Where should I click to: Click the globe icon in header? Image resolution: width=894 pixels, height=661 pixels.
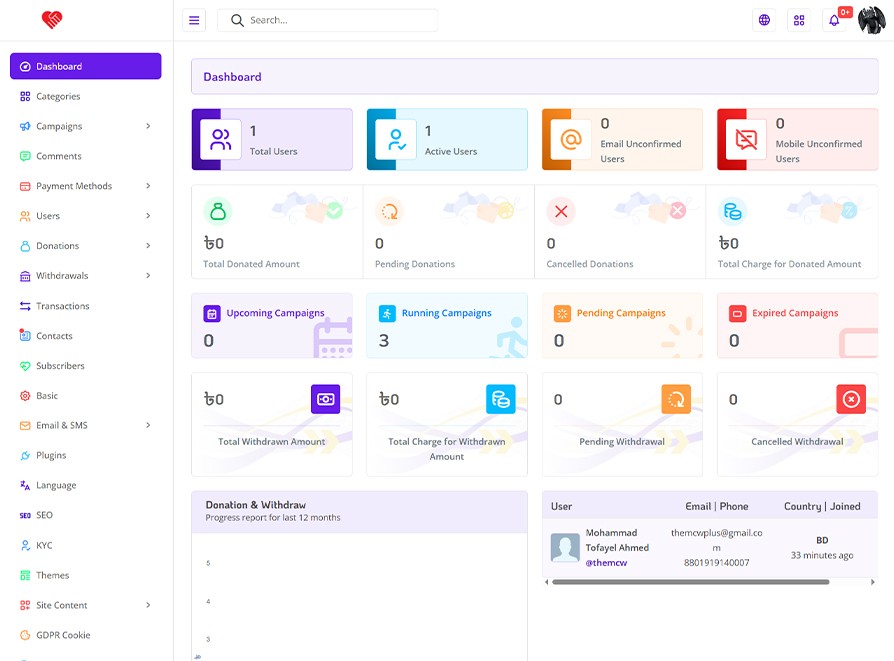(764, 20)
